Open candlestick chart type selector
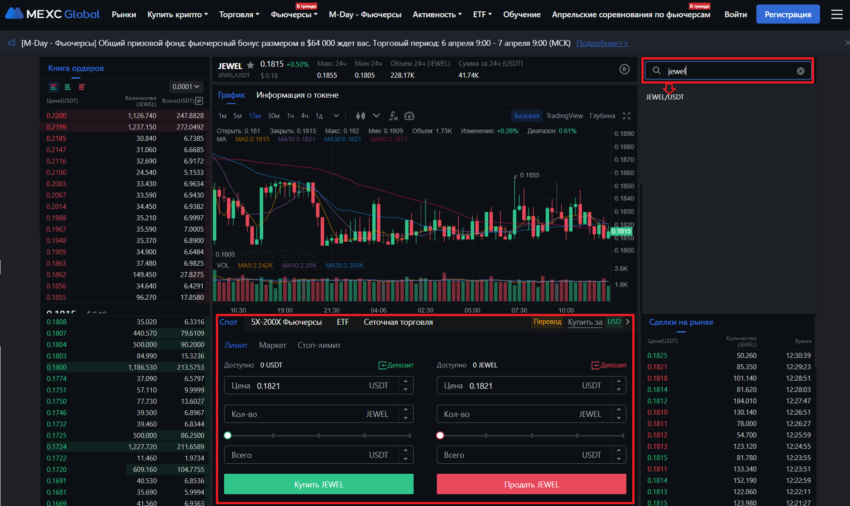The width and height of the screenshot is (850, 506). coord(360,116)
